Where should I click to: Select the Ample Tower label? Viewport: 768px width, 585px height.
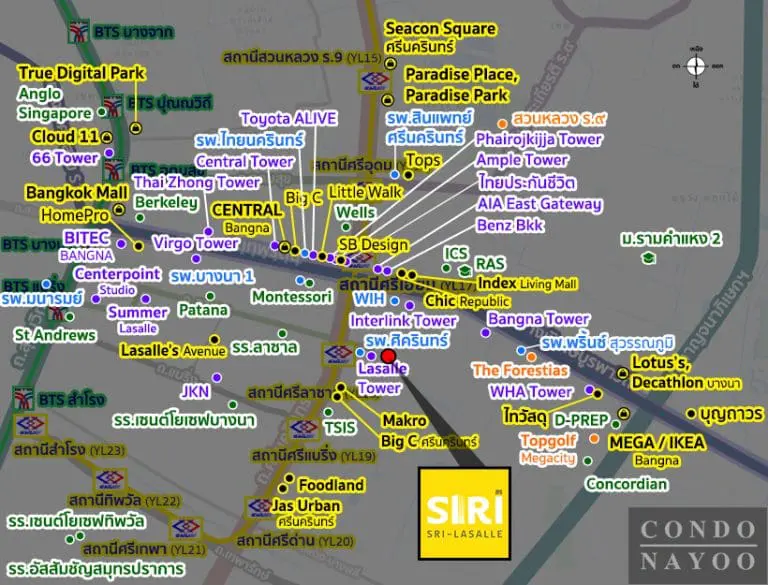[522, 160]
